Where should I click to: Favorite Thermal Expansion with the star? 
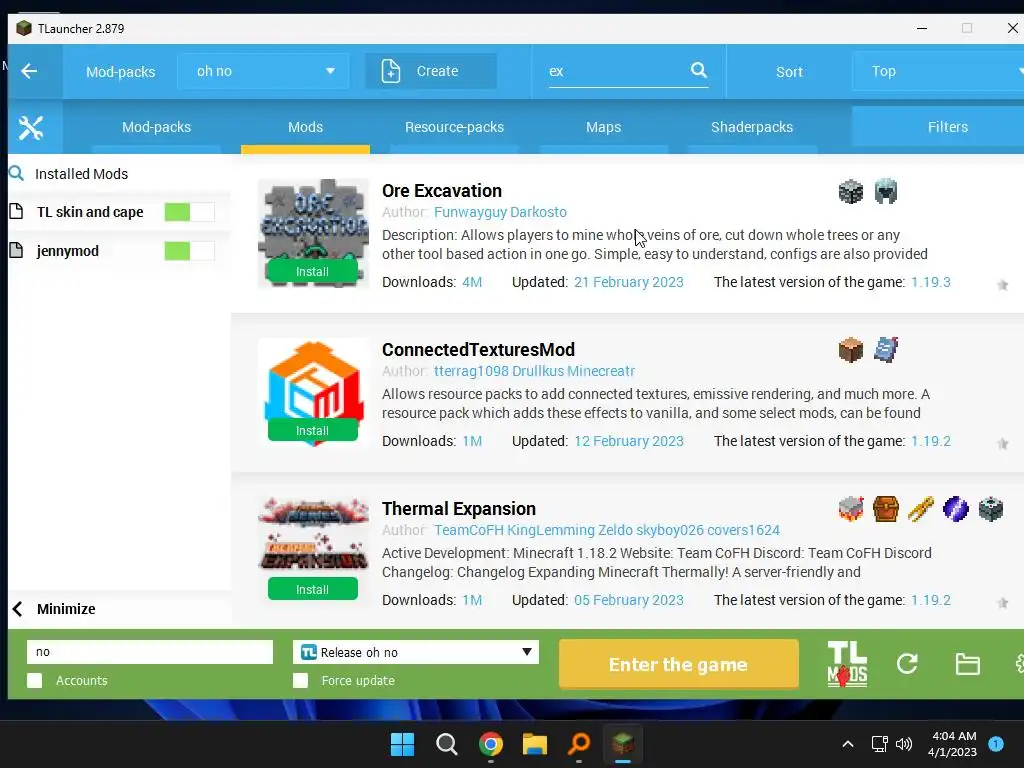pyautogui.click(x=1002, y=603)
